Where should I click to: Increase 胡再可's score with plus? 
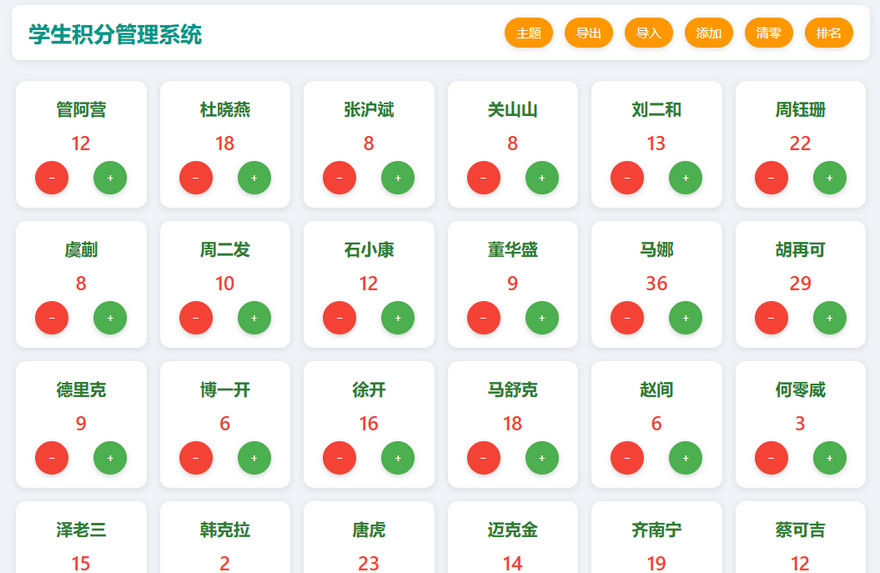(x=829, y=318)
